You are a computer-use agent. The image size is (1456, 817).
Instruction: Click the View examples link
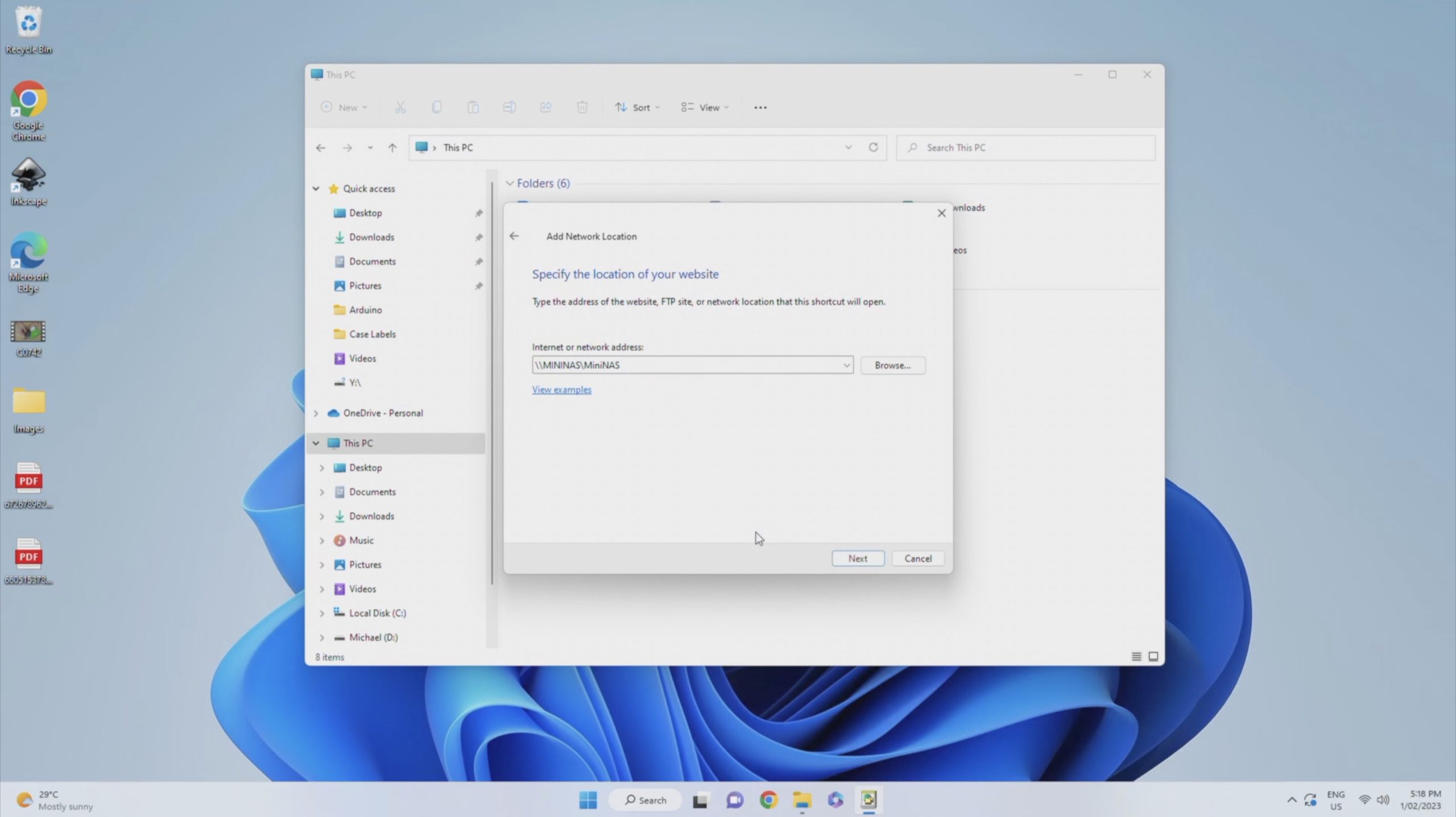pyautogui.click(x=561, y=389)
